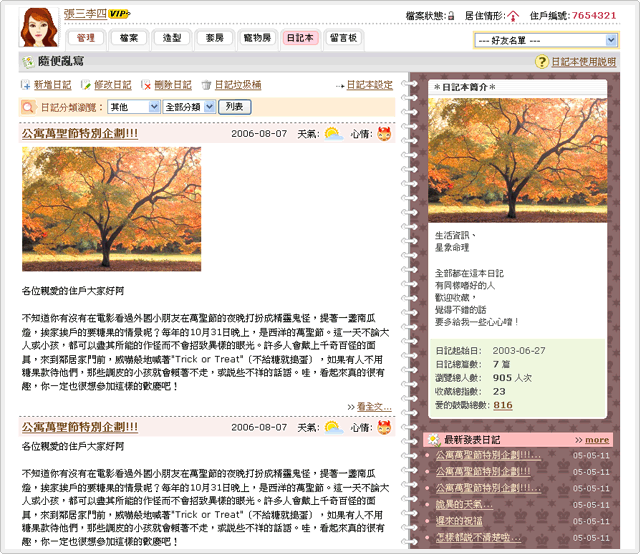
Task: Click the 新增日記 add icon
Action: click(x=26, y=85)
